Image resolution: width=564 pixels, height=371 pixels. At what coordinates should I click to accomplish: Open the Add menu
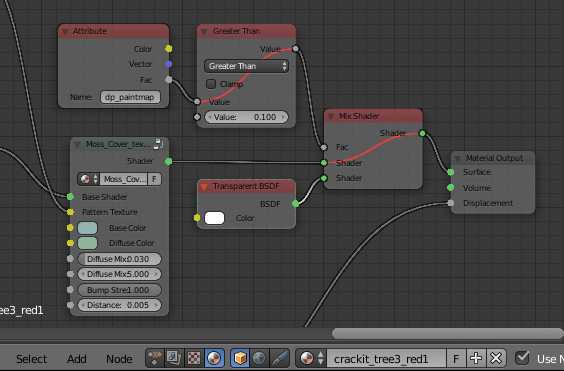77,359
